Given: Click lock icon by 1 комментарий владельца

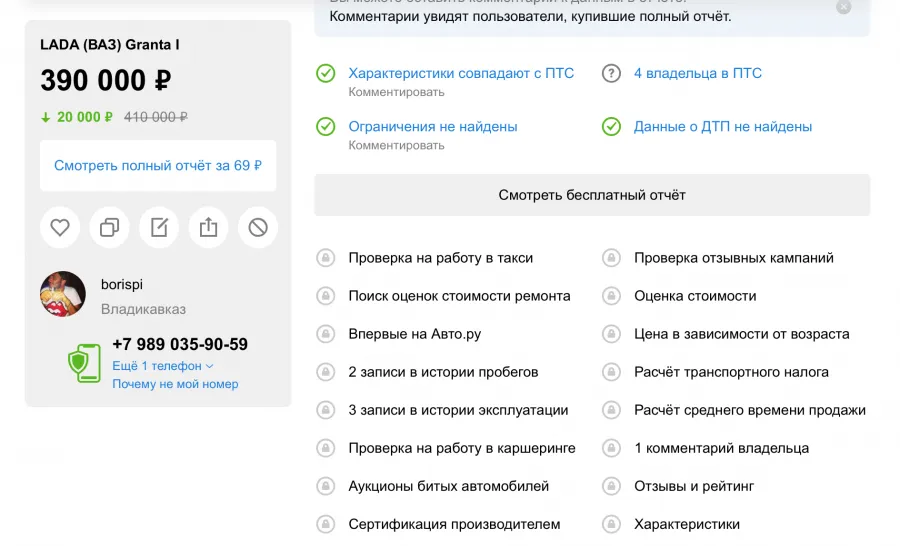Looking at the screenshot, I should (x=611, y=448).
